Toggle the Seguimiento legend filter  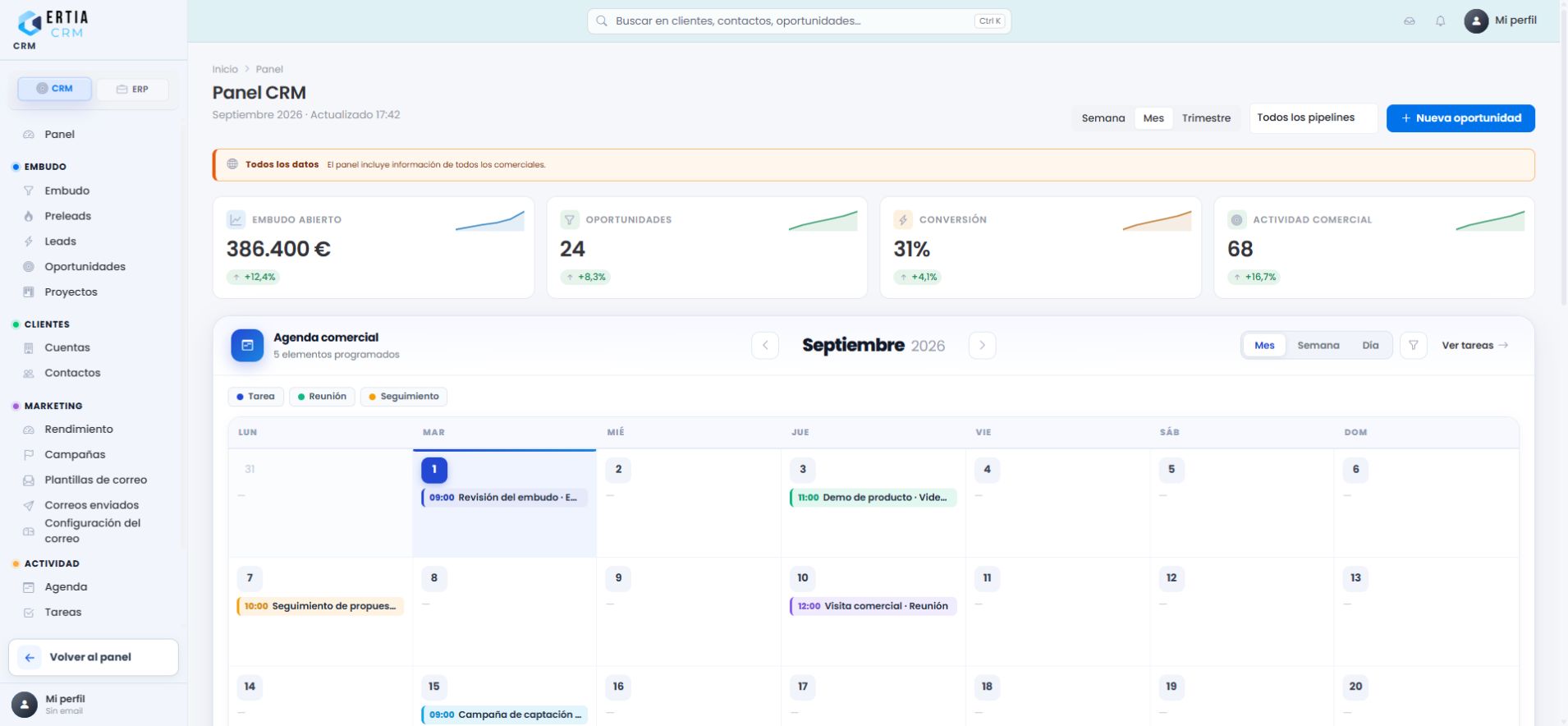[x=404, y=397]
